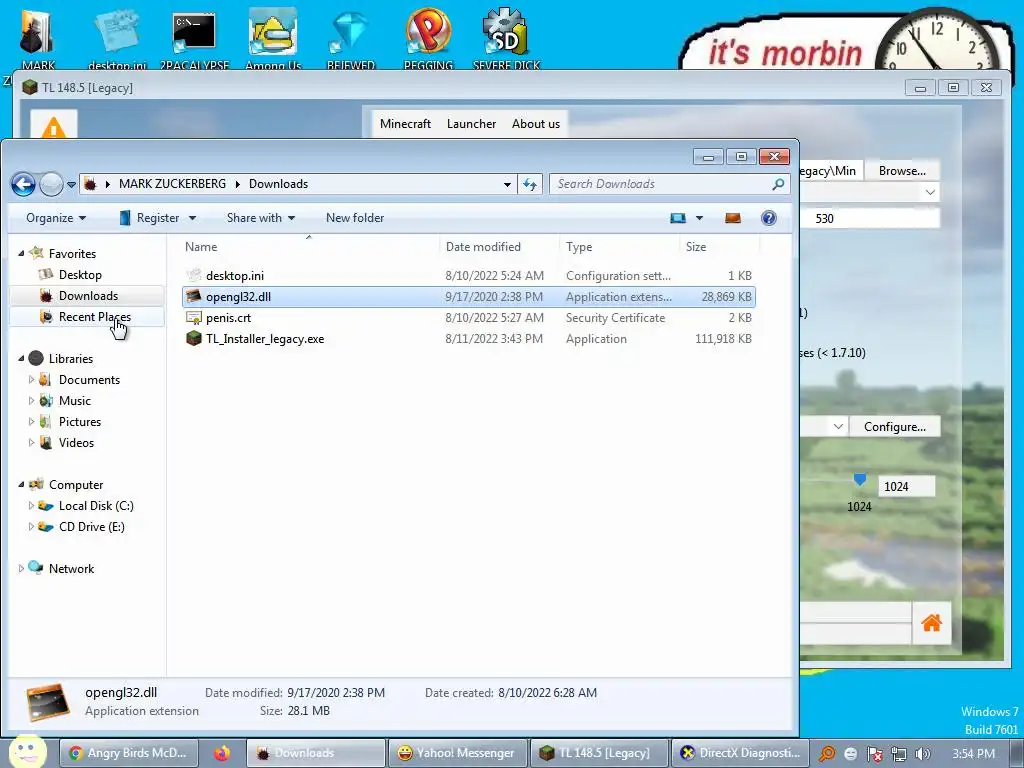Sort files by Date modified column
Image resolution: width=1024 pixels, height=768 pixels.
(x=483, y=247)
